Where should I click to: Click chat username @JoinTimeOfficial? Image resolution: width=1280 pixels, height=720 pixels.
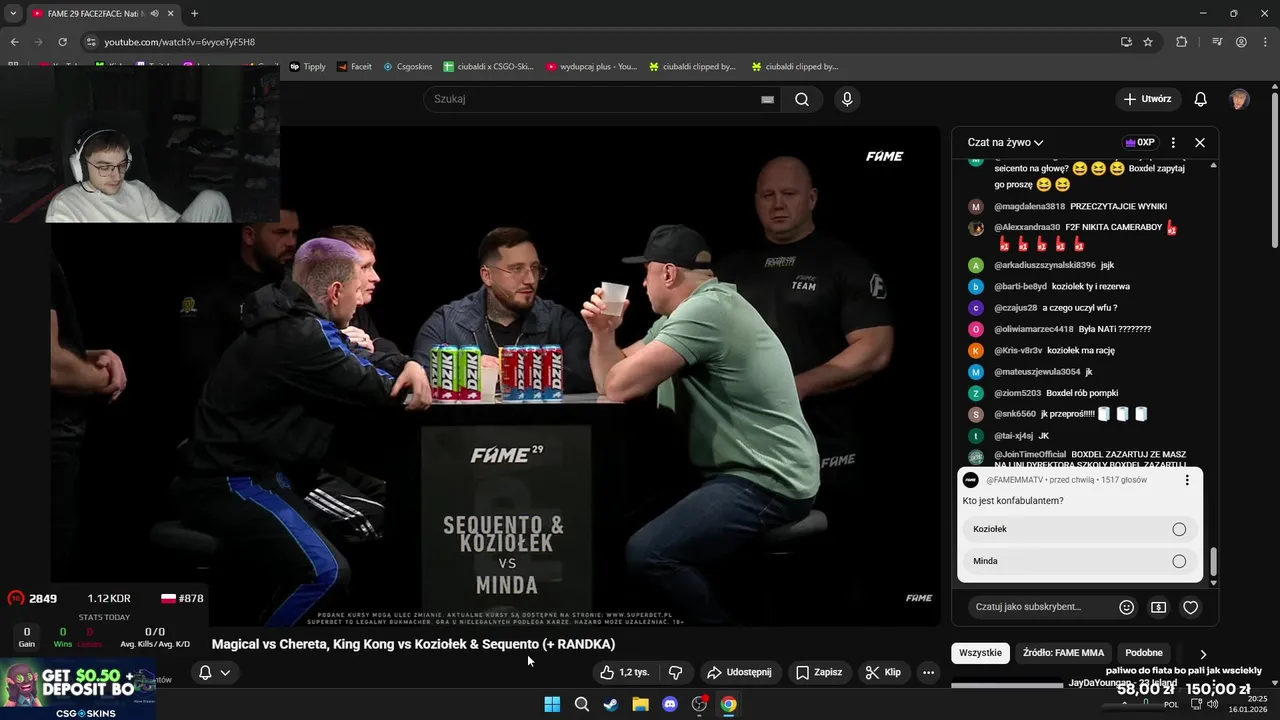point(1030,455)
